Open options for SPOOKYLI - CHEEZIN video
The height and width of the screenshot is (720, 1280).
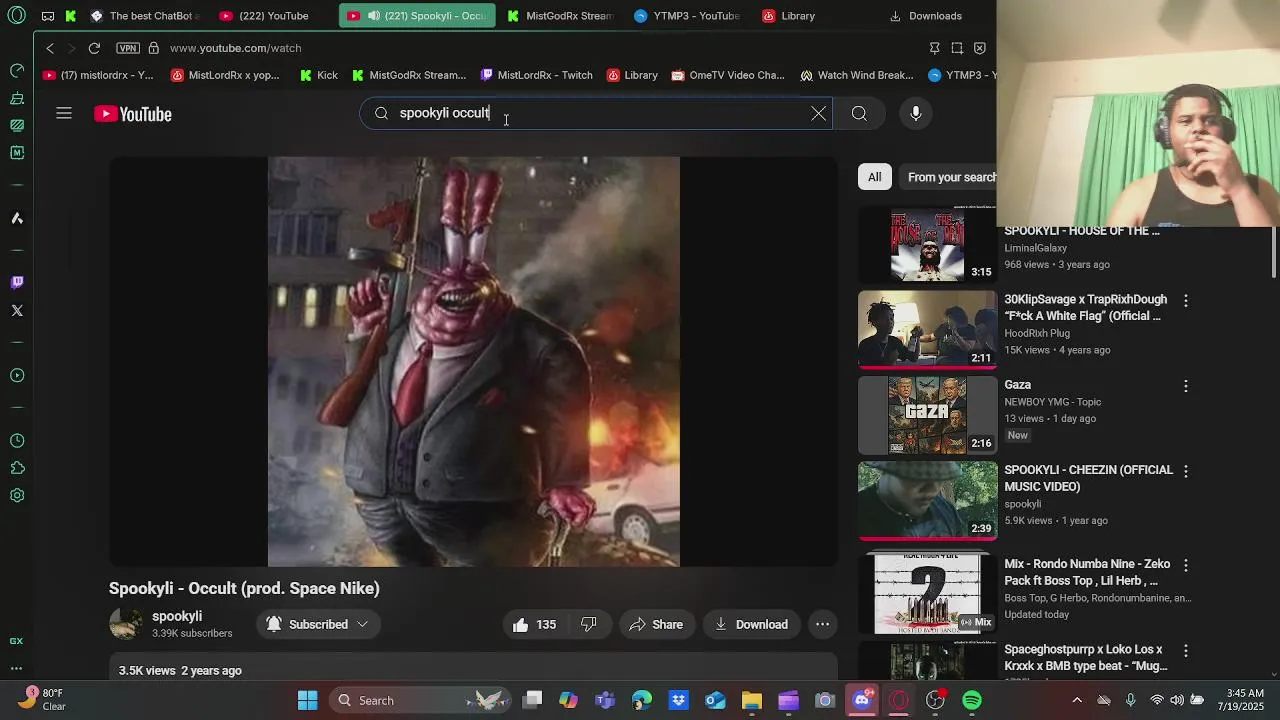click(1186, 471)
